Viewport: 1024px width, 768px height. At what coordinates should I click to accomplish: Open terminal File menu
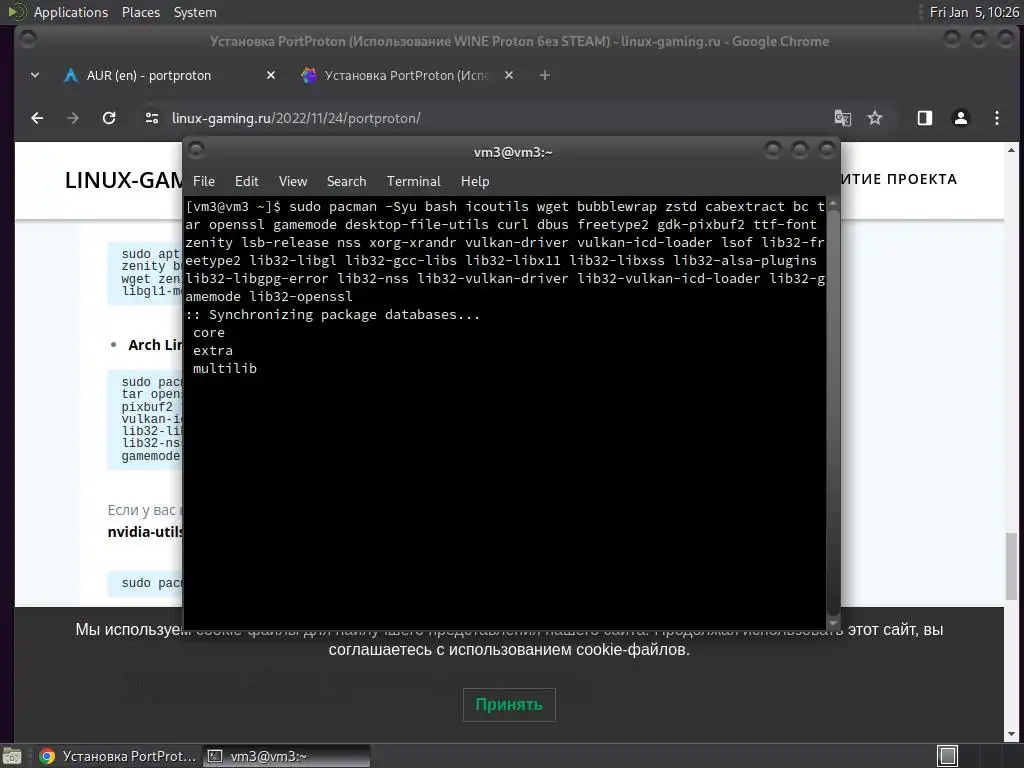point(204,181)
